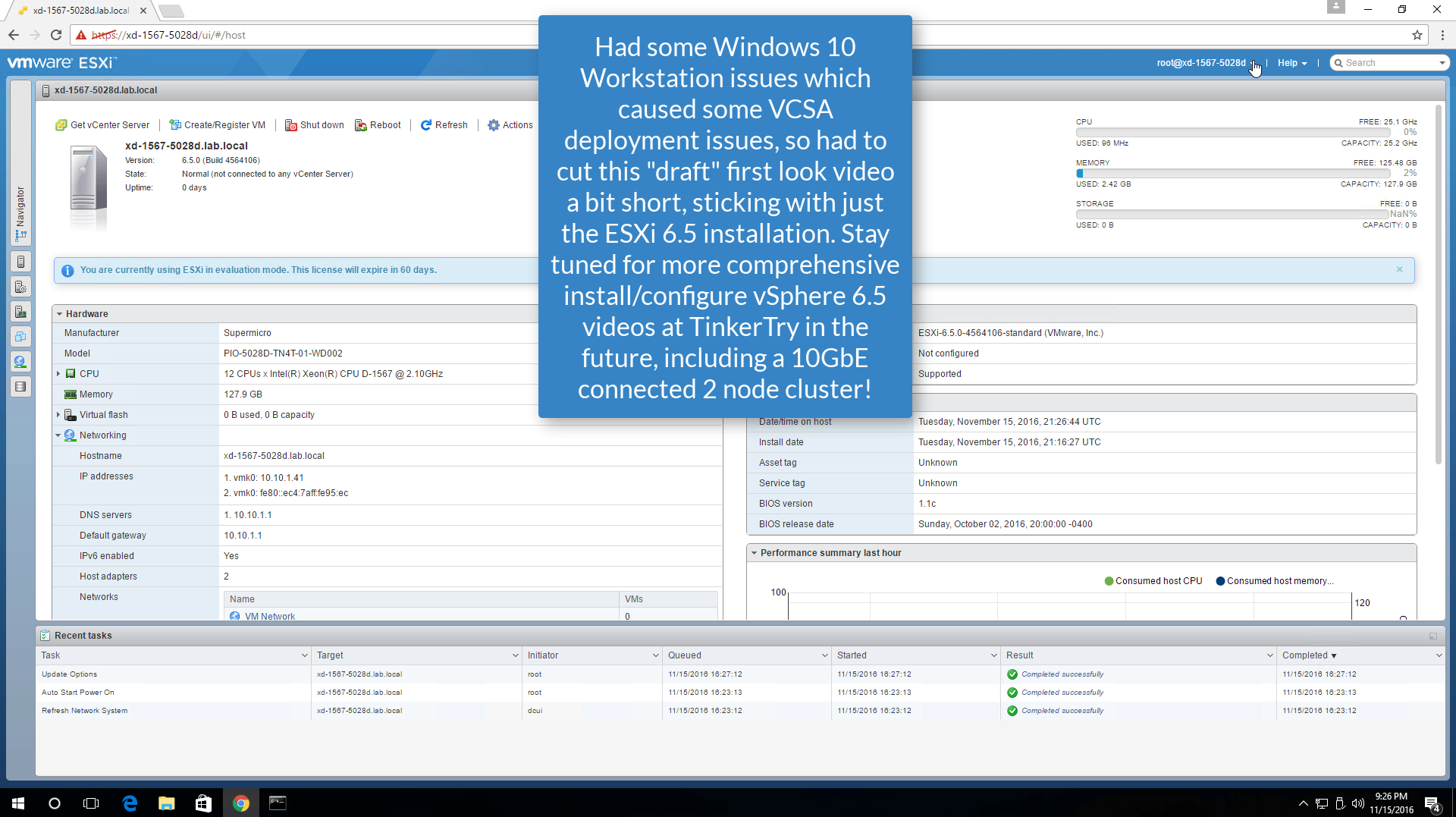Image resolution: width=1456 pixels, height=817 pixels.
Task: Open the Actions gear menu
Action: [510, 125]
